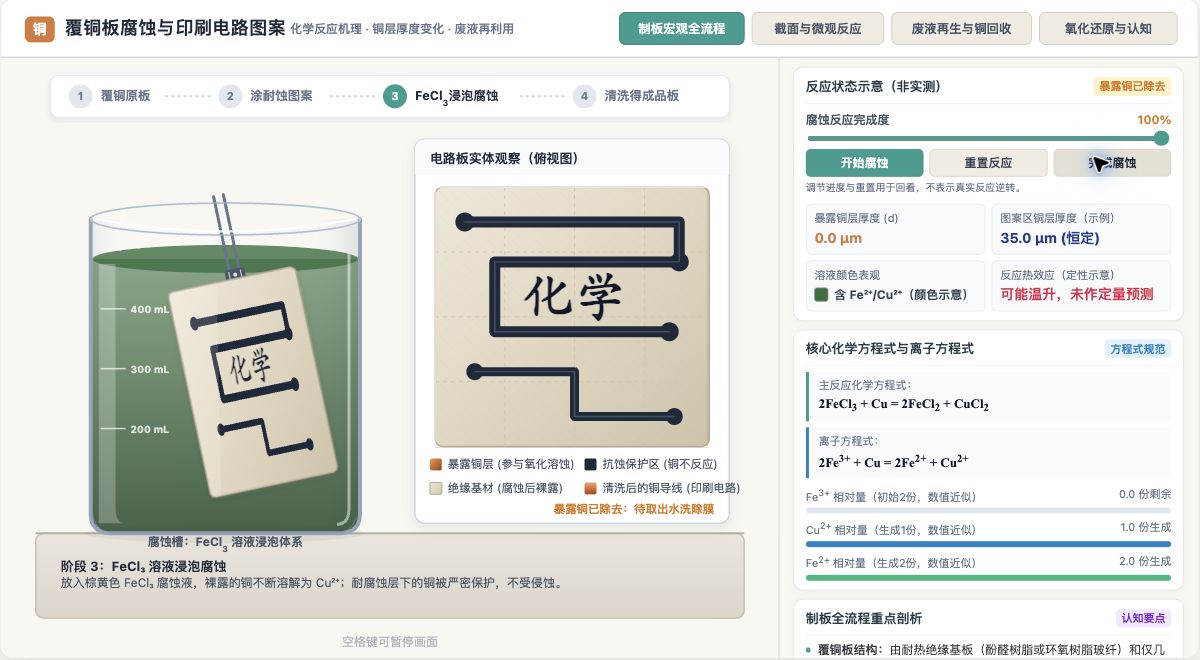Viewport: 1200px width, 660px height.
Task: Open the 截面与微观反应 tab
Action: point(817,28)
